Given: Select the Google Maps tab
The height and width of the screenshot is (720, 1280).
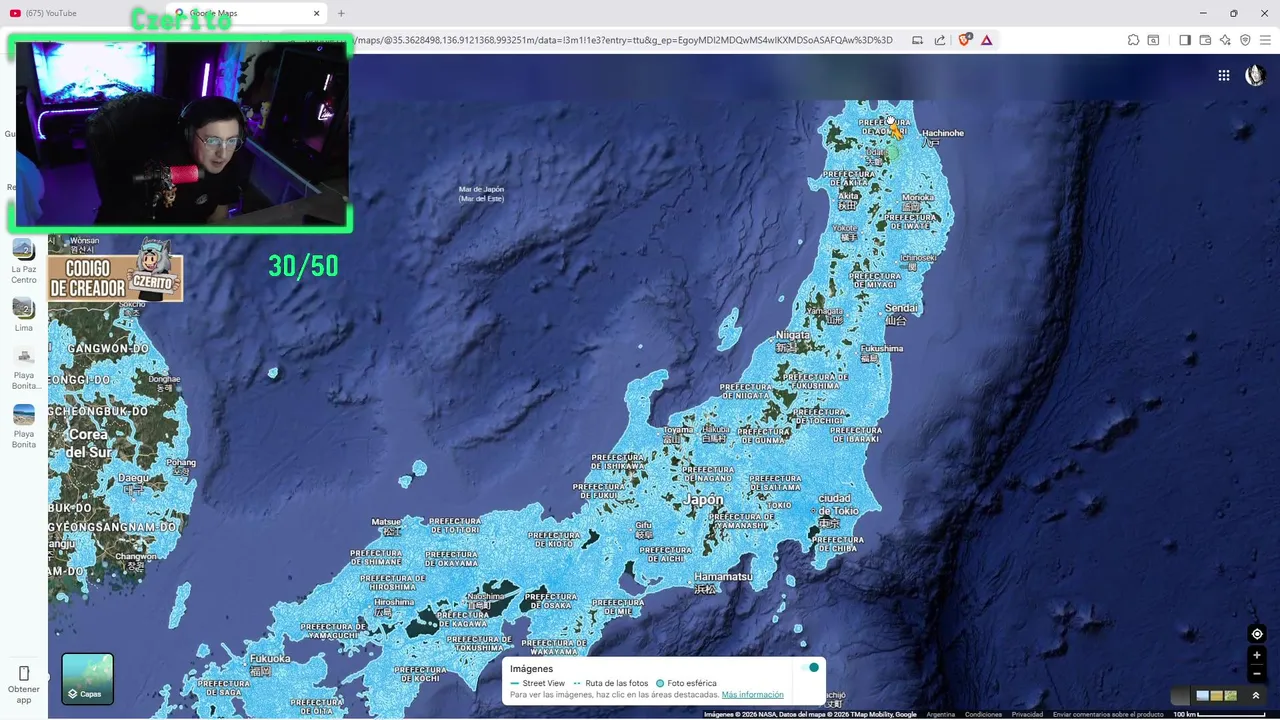Looking at the screenshot, I should tap(240, 13).
